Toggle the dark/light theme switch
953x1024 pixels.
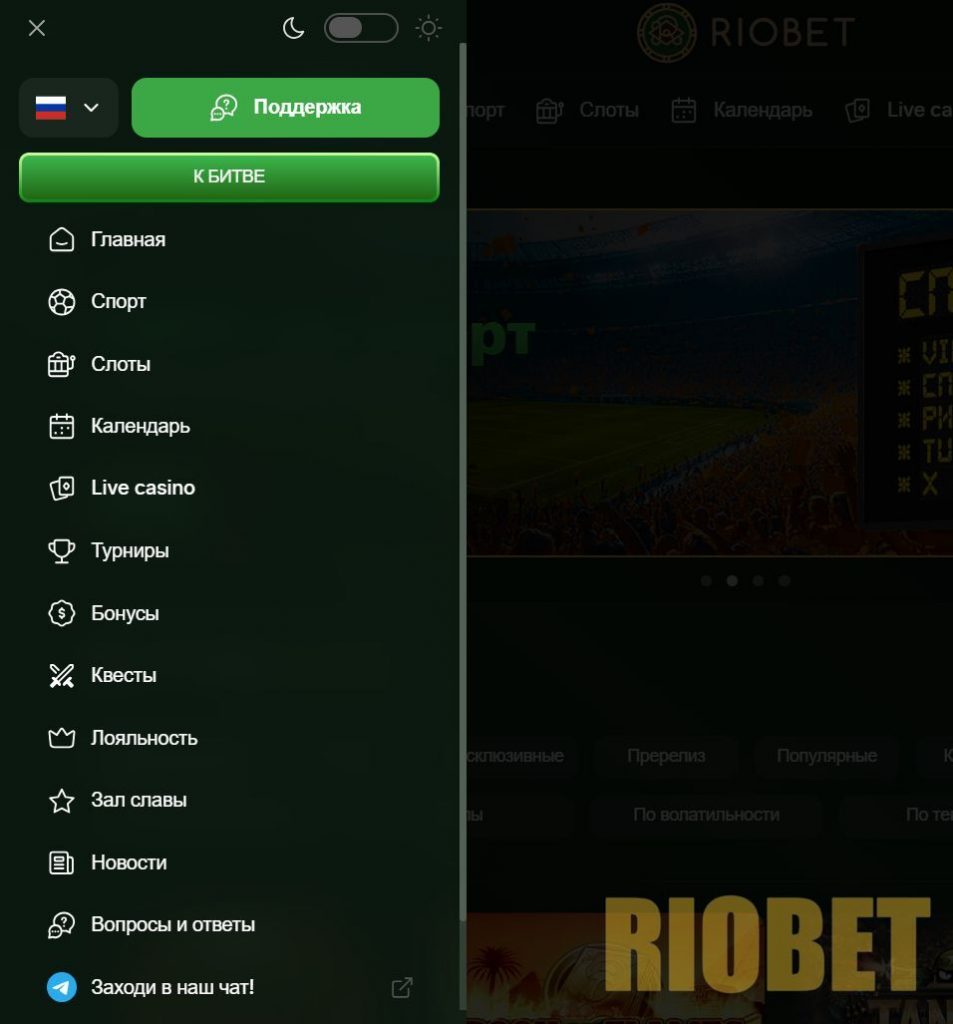coord(361,28)
